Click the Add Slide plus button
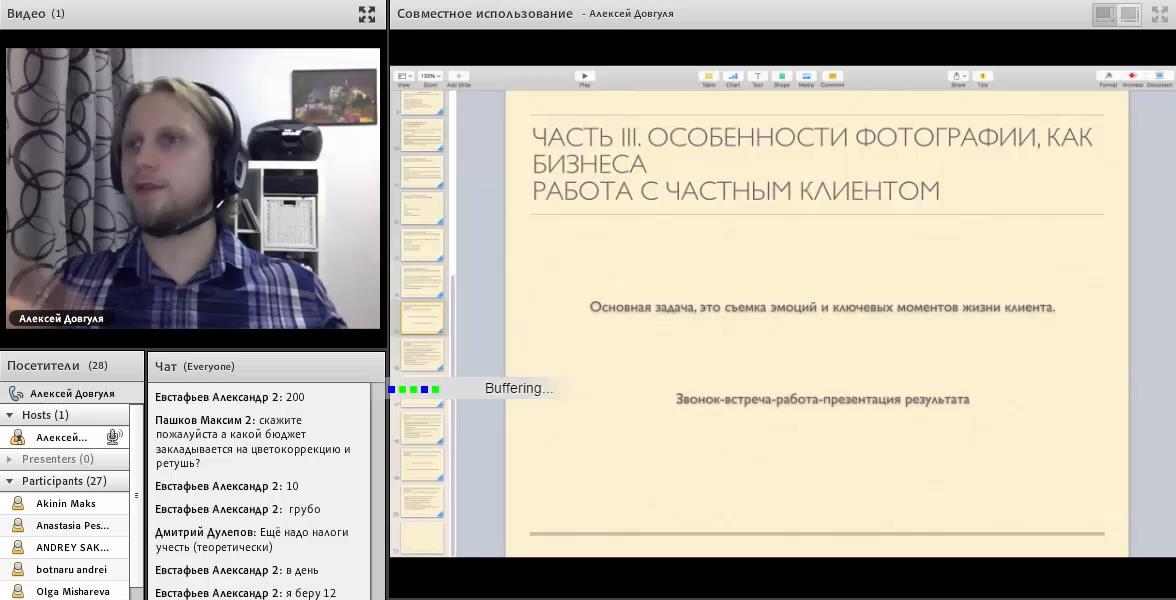 pos(458,76)
